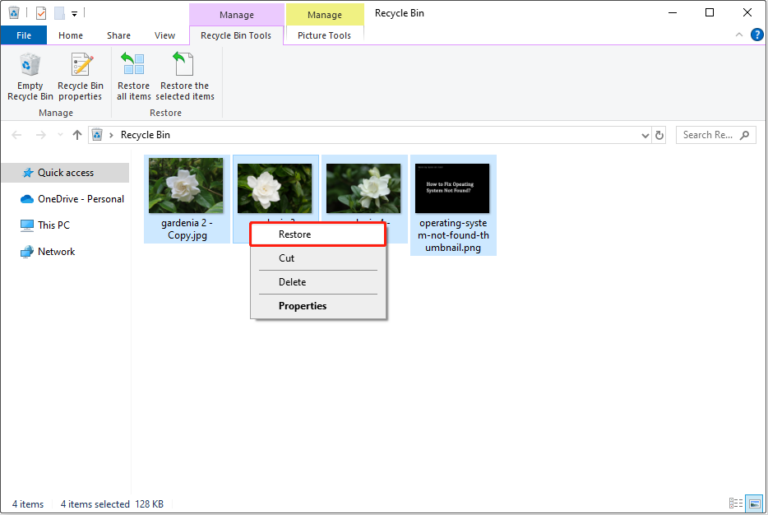This screenshot has width=768, height=515.
Task: Switch to Large icons view in status bar
Action: 755,503
